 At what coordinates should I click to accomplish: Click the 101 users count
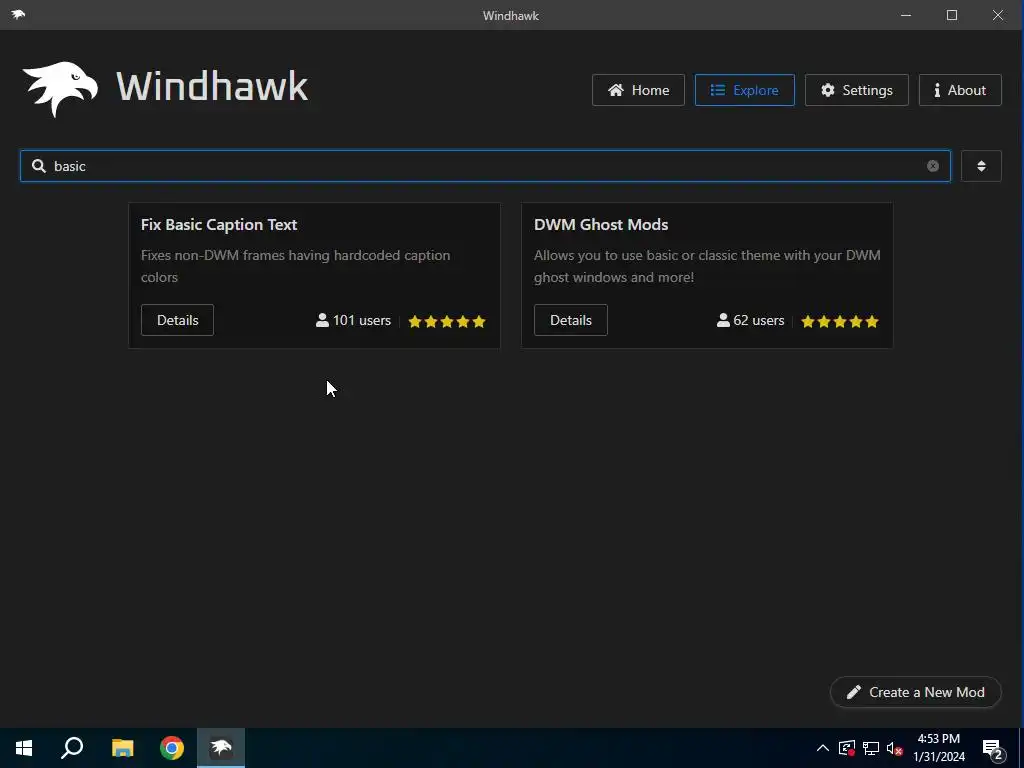(353, 321)
